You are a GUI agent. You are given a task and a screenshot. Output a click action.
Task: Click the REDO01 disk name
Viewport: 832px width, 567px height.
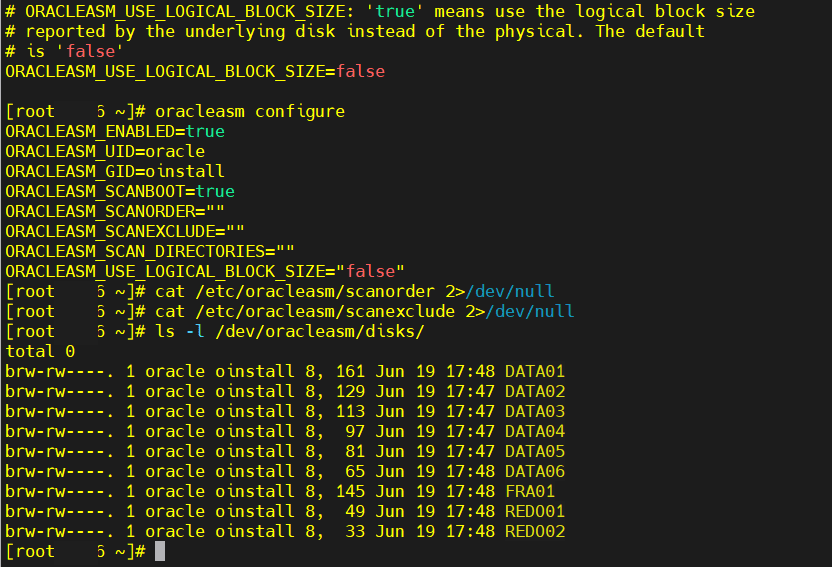point(535,511)
